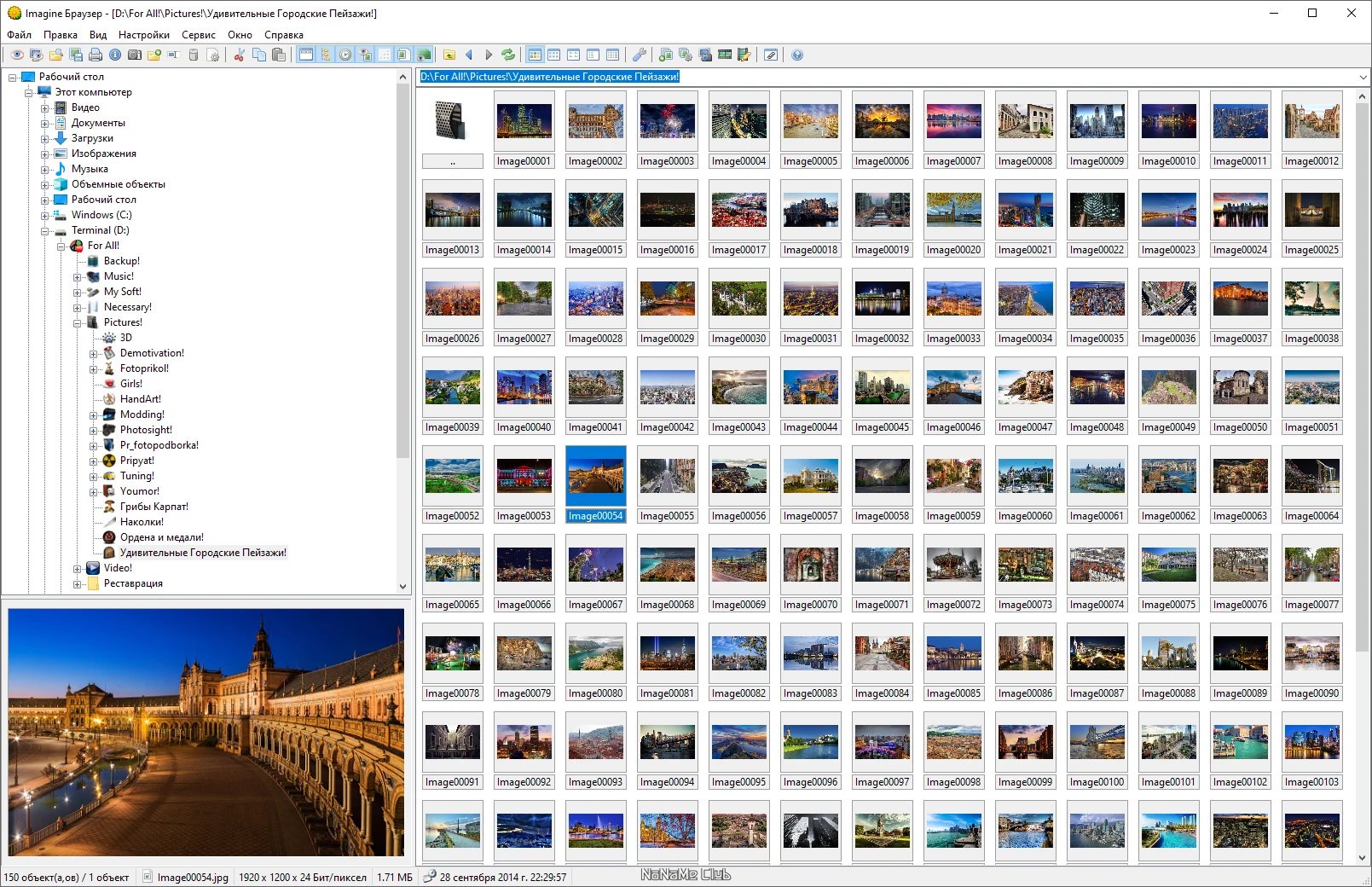This screenshot has width=1372, height=887.
Task: Click the blue back arrow icon
Action: coord(468,55)
